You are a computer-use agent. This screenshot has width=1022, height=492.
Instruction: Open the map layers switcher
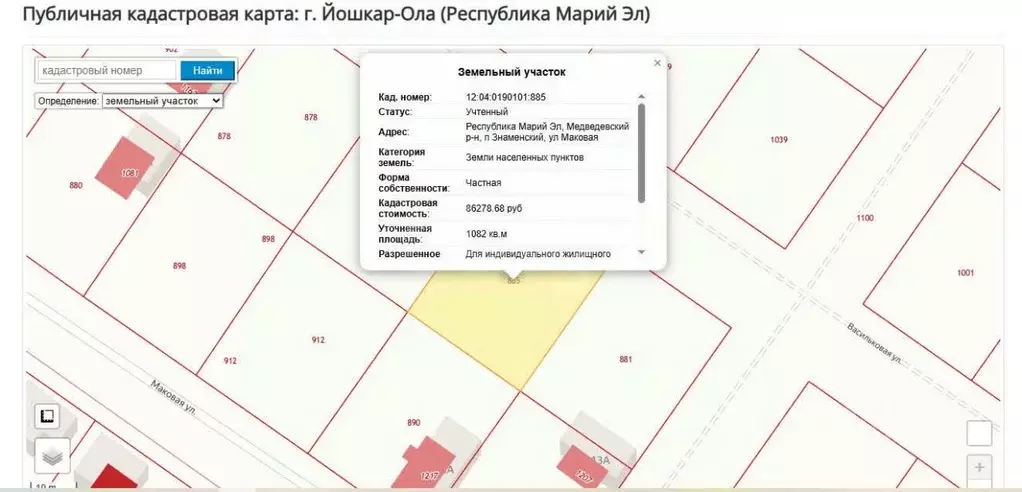click(x=52, y=457)
